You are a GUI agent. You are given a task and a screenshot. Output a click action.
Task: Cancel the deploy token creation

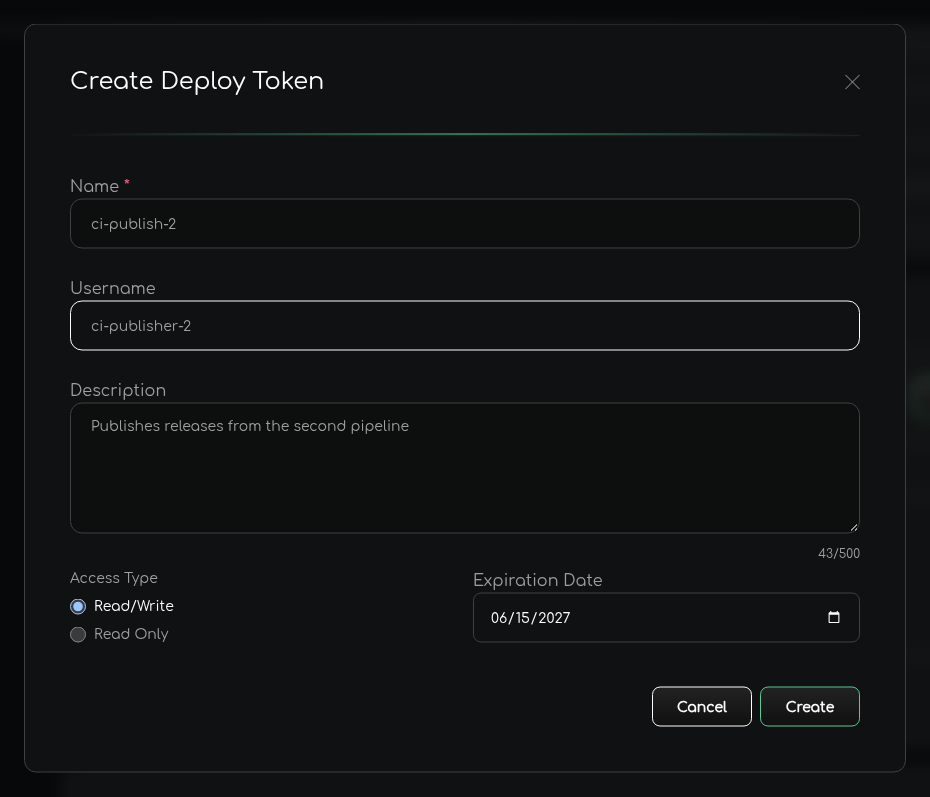point(702,706)
